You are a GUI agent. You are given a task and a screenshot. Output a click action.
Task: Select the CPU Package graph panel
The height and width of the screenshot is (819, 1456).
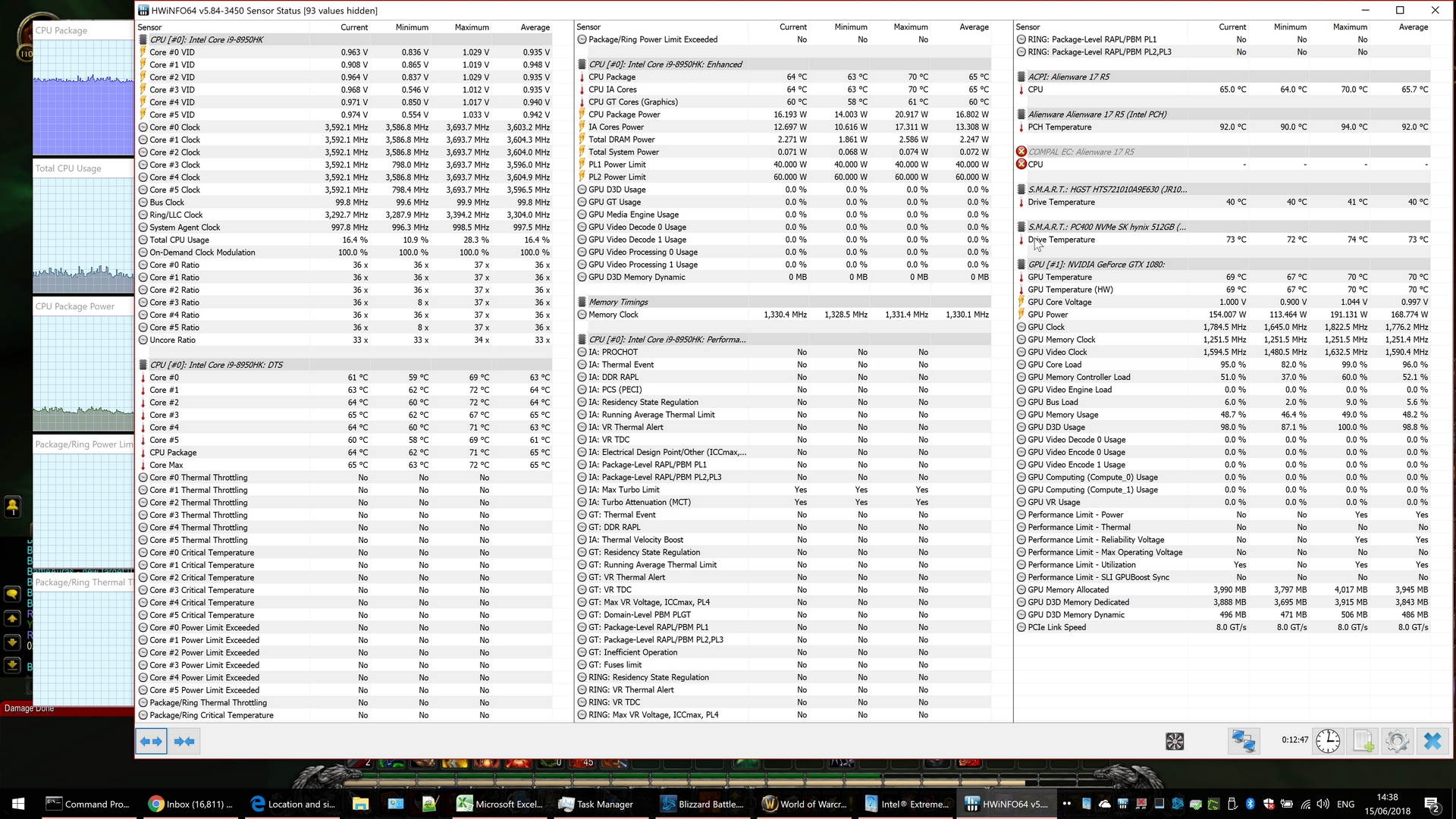83,89
